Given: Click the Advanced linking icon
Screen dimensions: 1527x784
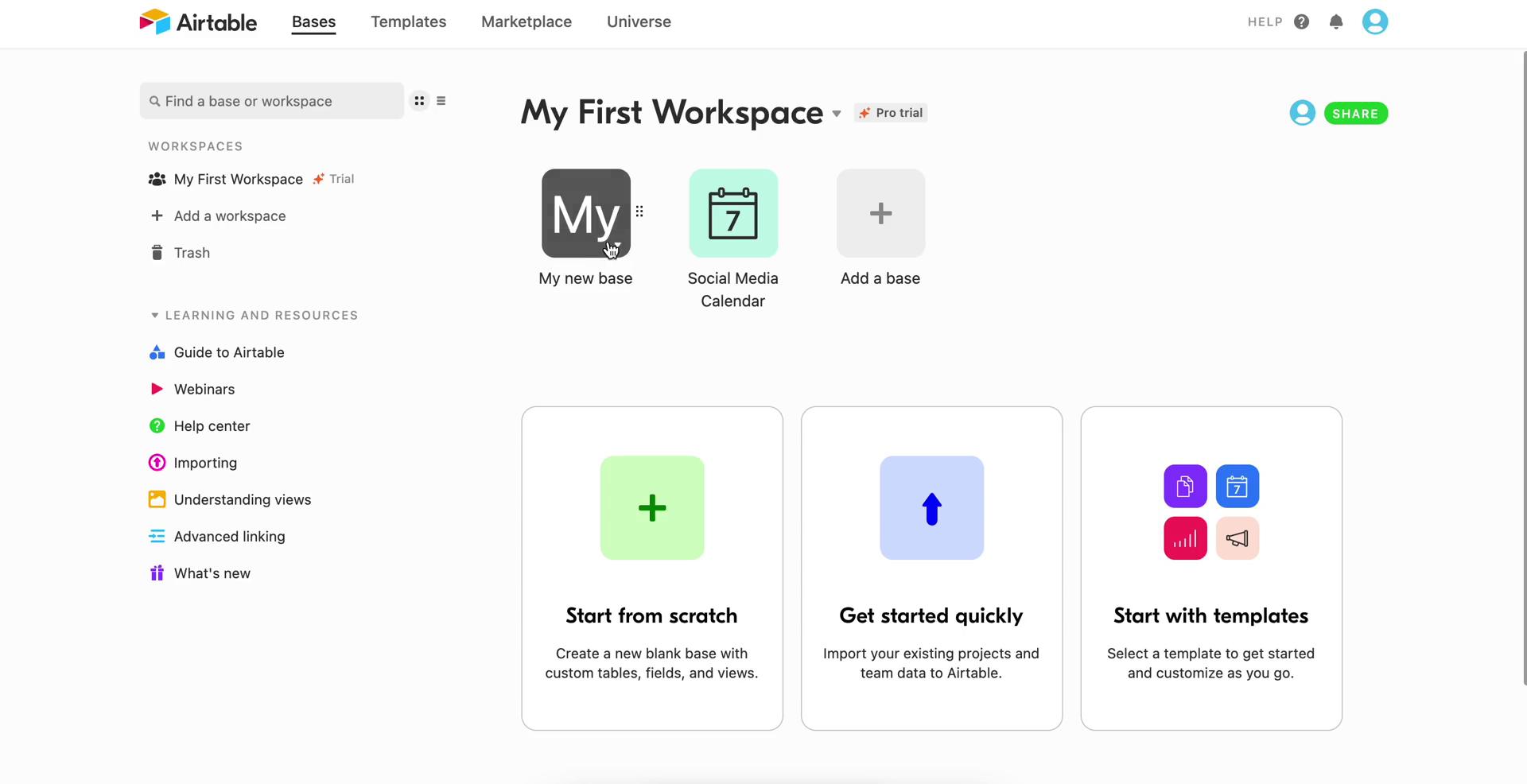Looking at the screenshot, I should (157, 536).
